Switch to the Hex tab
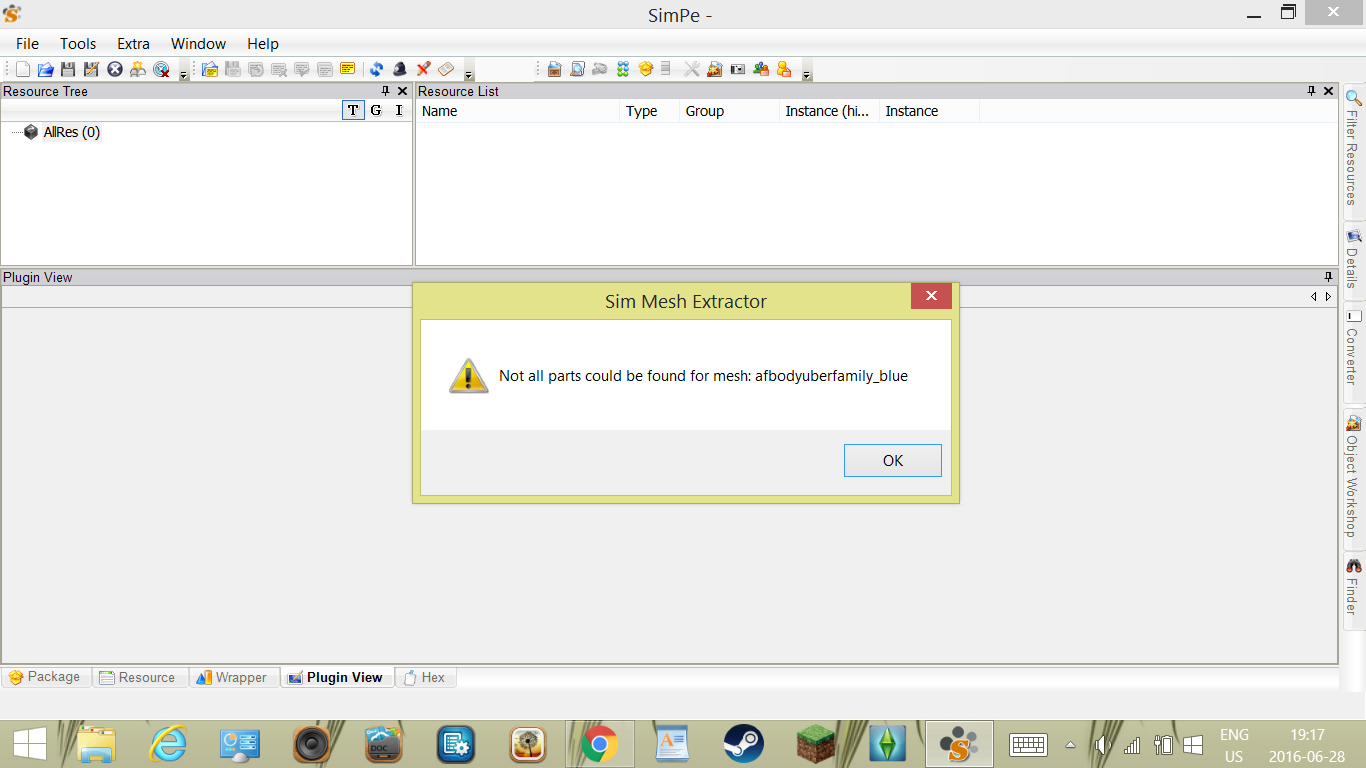Image resolution: width=1366 pixels, height=768 pixels. (x=427, y=677)
